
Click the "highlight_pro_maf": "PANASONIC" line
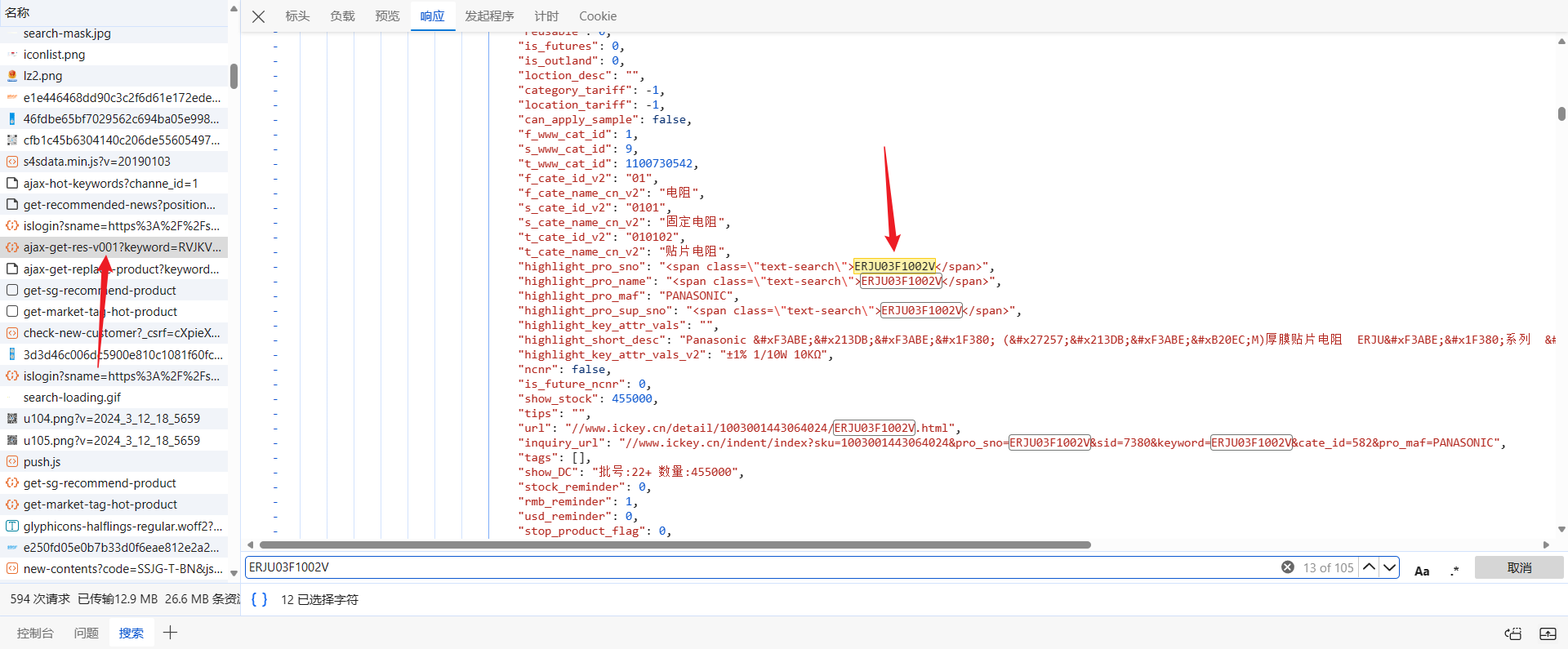pyautogui.click(x=628, y=296)
